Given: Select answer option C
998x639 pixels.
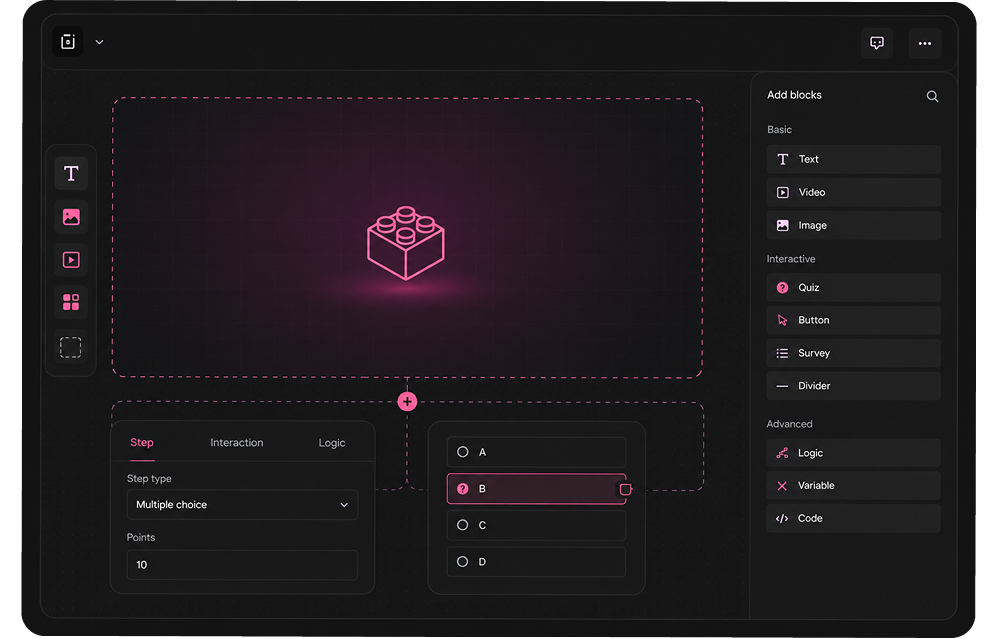Looking at the screenshot, I should pos(537,525).
